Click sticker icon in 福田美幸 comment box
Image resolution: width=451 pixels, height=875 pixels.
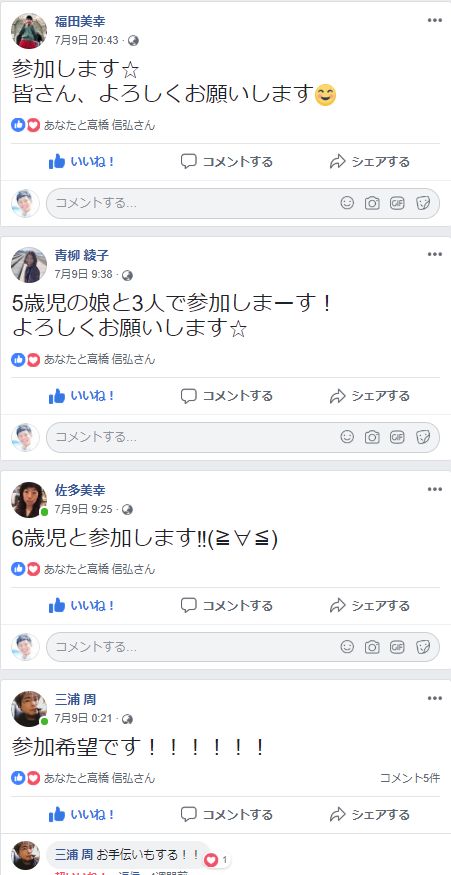click(x=423, y=203)
